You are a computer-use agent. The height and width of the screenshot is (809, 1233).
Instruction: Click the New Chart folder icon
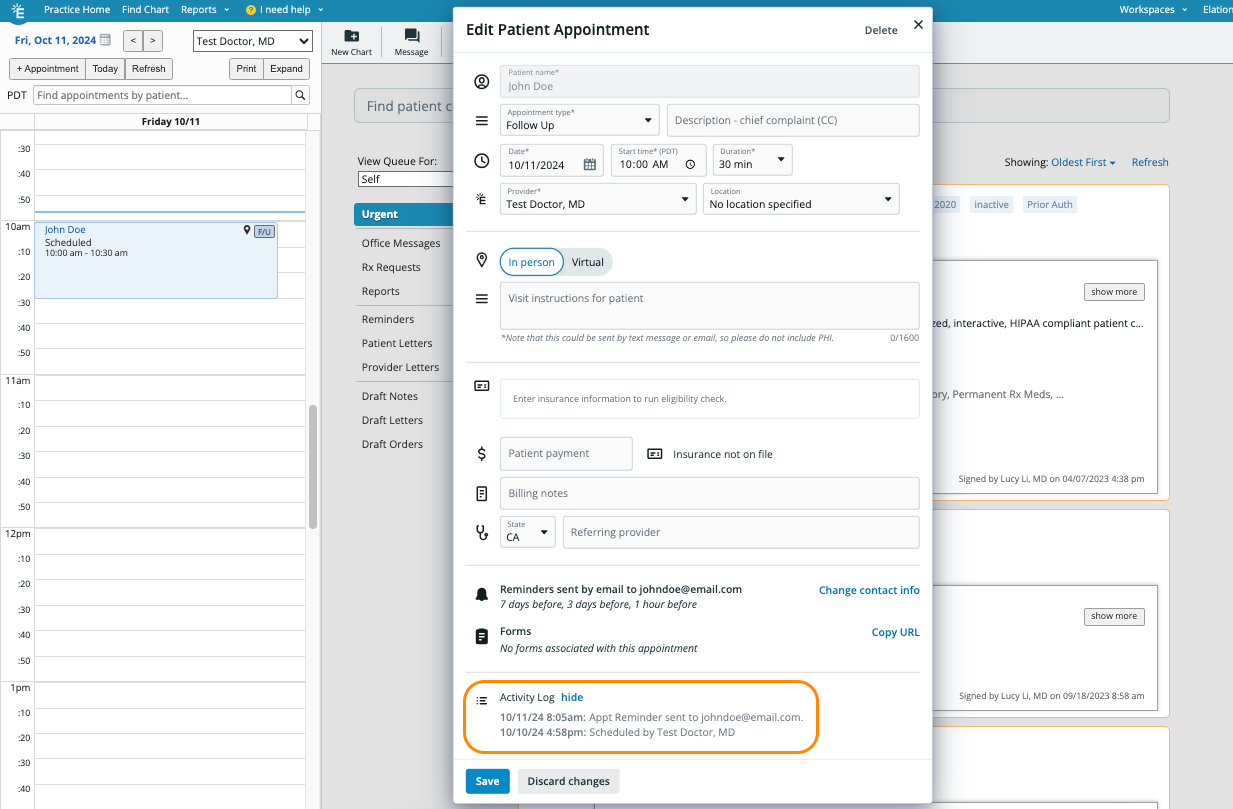pos(351,36)
